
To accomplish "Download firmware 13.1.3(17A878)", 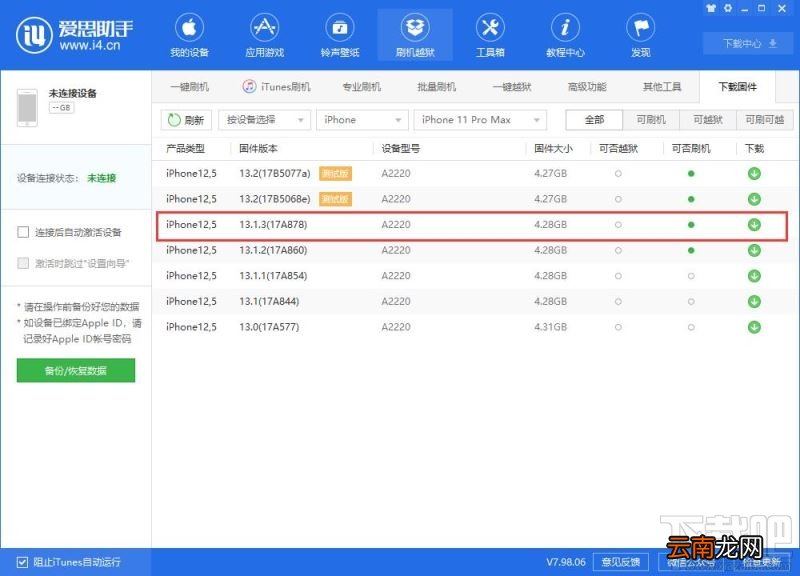I will [x=754, y=224].
